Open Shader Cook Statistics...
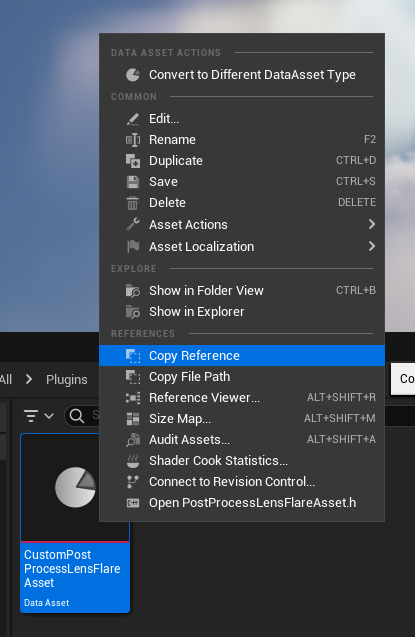The height and width of the screenshot is (637, 415). 242,461
